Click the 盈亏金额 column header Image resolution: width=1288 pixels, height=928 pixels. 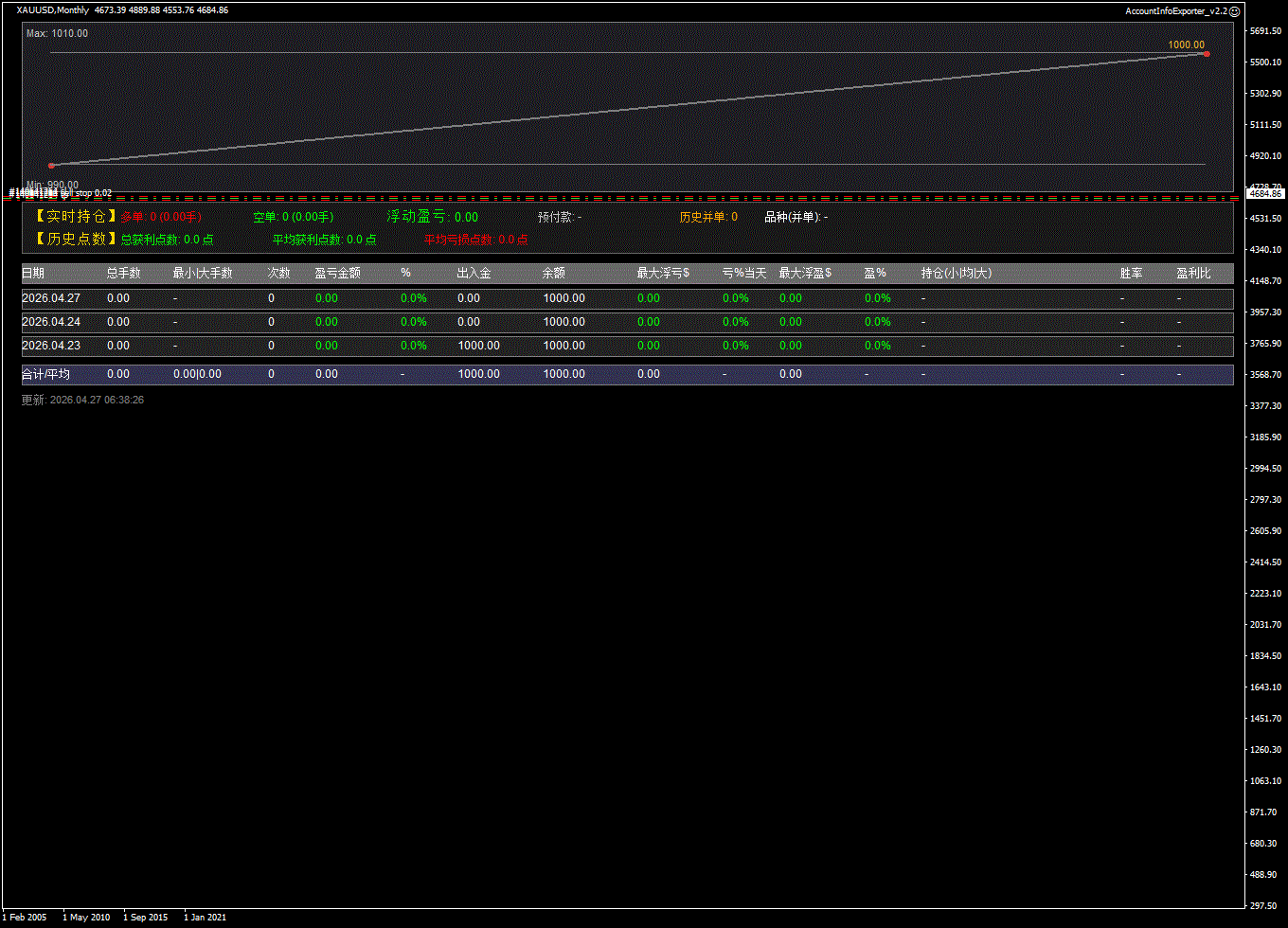tap(337, 274)
